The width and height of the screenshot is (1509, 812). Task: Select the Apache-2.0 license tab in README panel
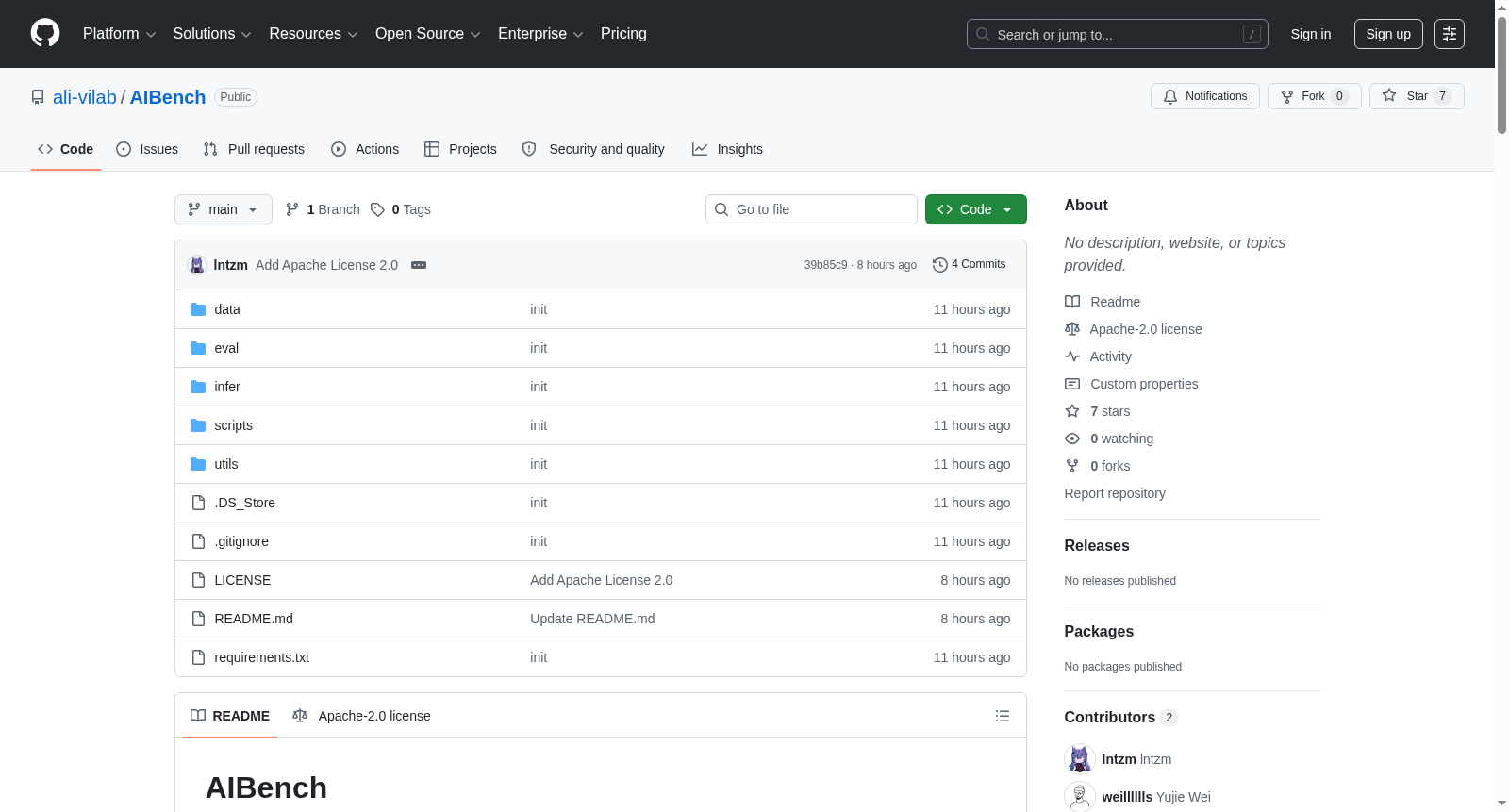[x=362, y=716]
